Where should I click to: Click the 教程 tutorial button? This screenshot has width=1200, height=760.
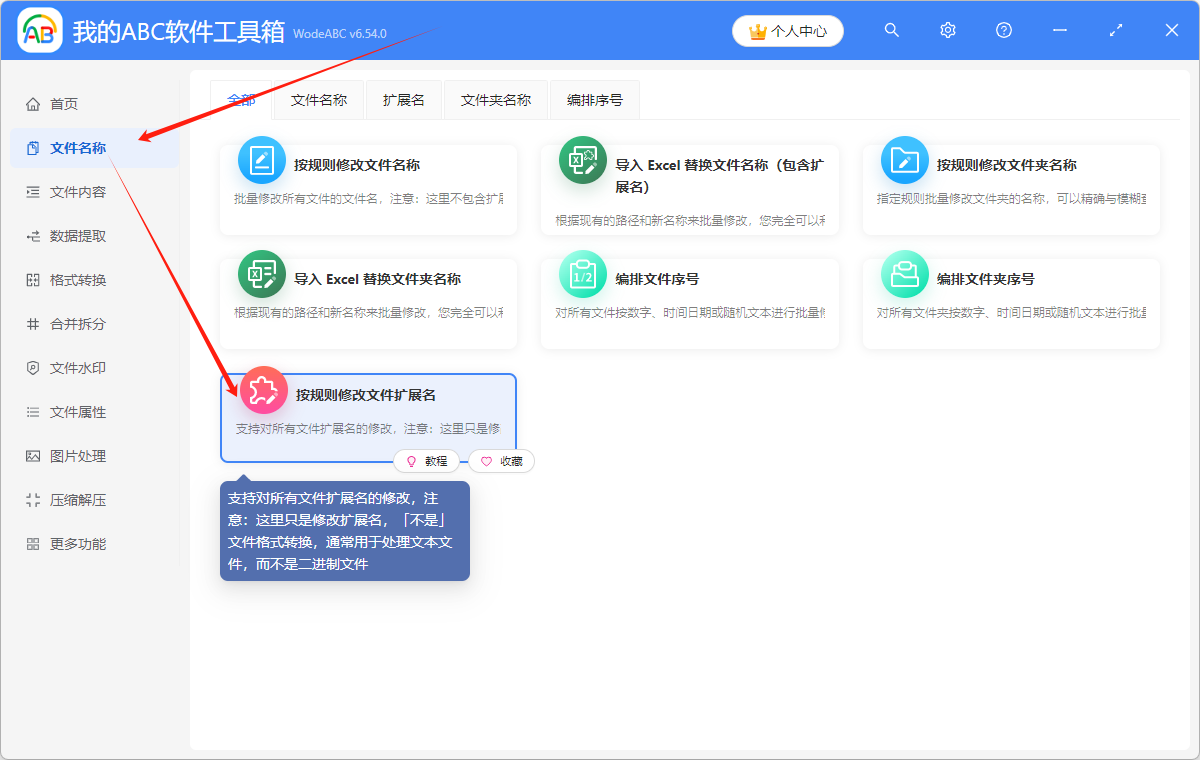pyautogui.click(x=428, y=461)
